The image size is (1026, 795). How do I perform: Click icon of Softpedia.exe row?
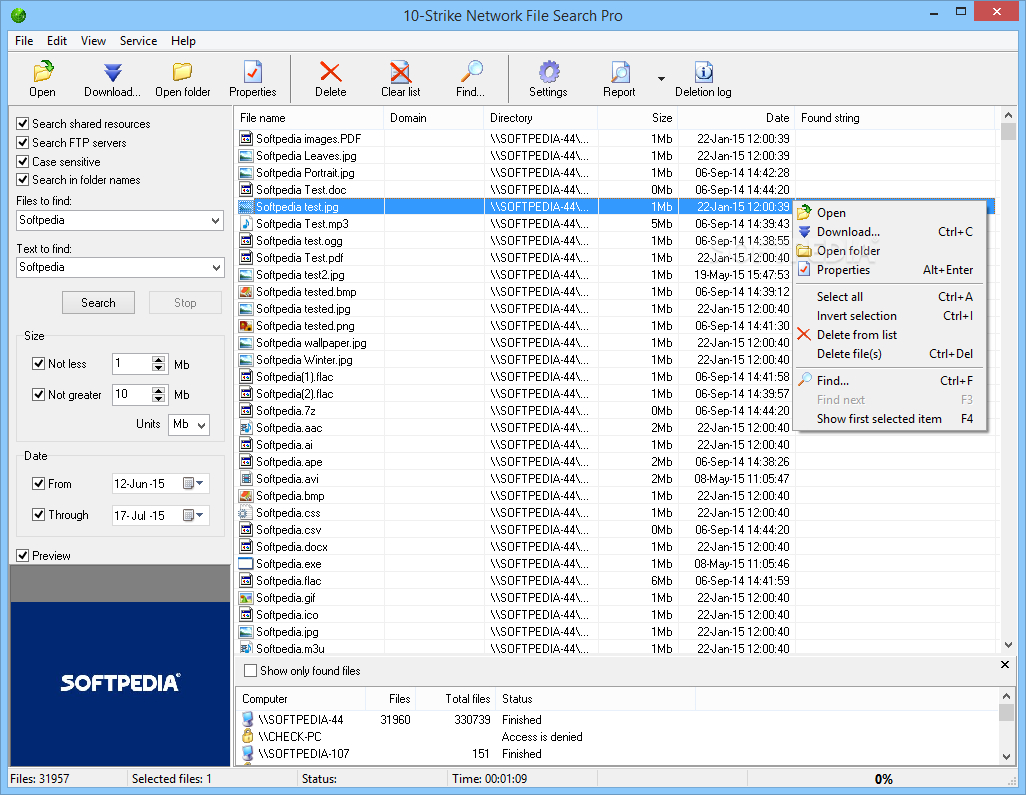click(246, 564)
